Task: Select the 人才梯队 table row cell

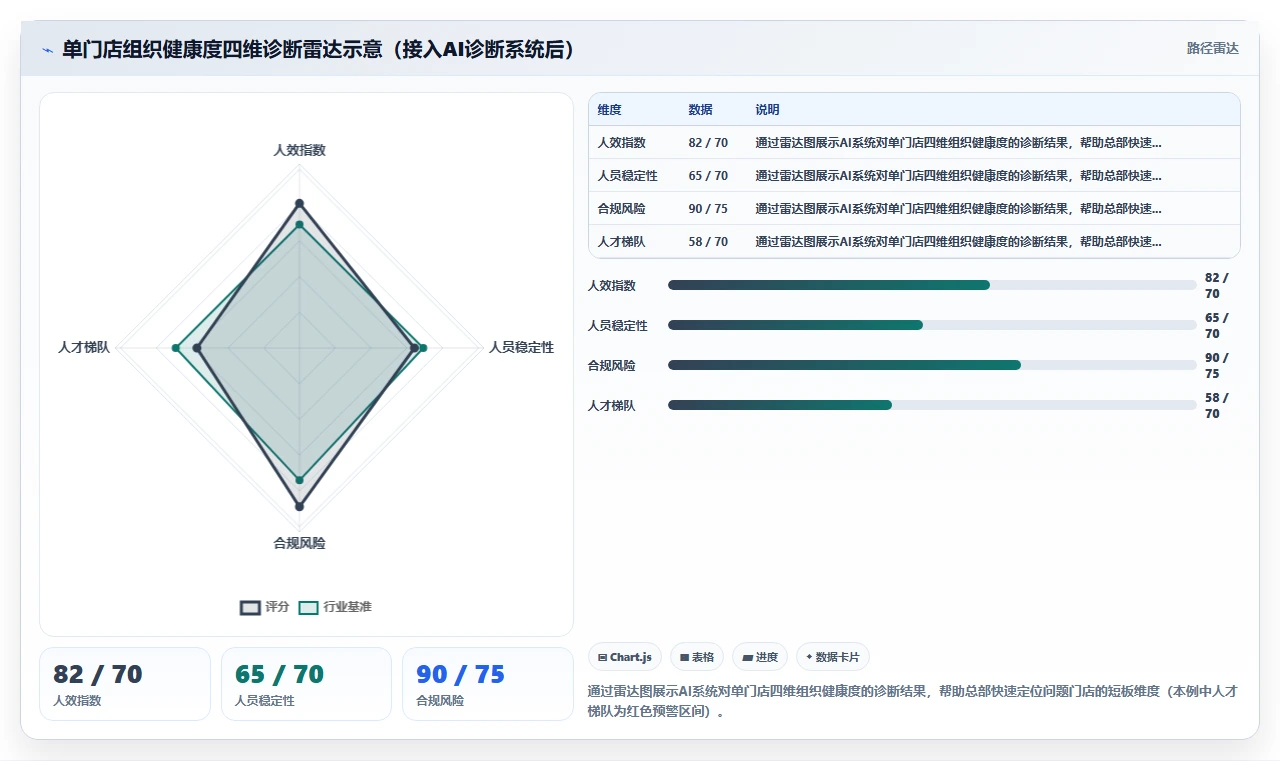Action: pyautogui.click(x=621, y=242)
